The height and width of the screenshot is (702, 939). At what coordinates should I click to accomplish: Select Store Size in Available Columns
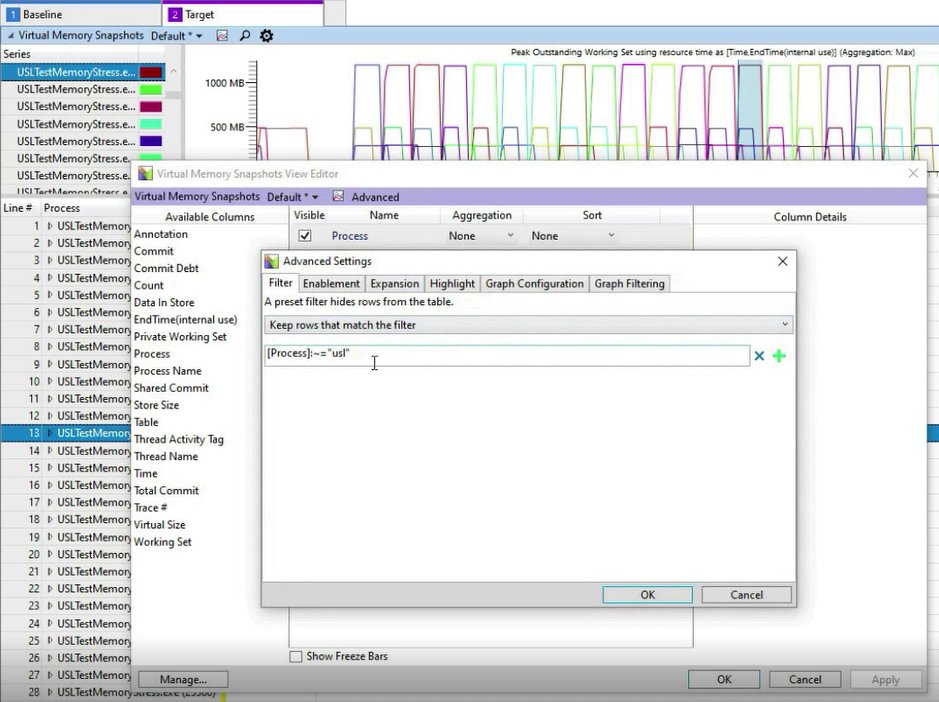click(x=156, y=405)
